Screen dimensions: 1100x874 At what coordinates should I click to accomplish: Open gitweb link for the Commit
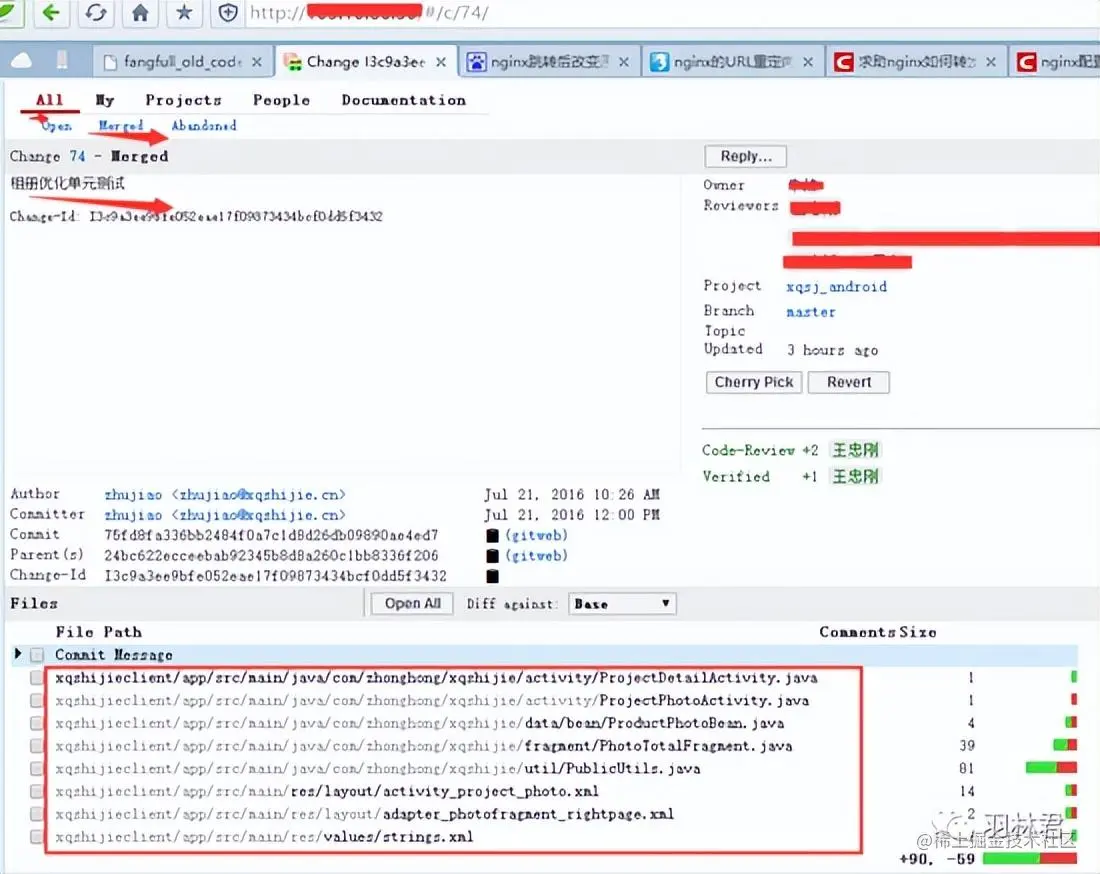[x=536, y=536]
